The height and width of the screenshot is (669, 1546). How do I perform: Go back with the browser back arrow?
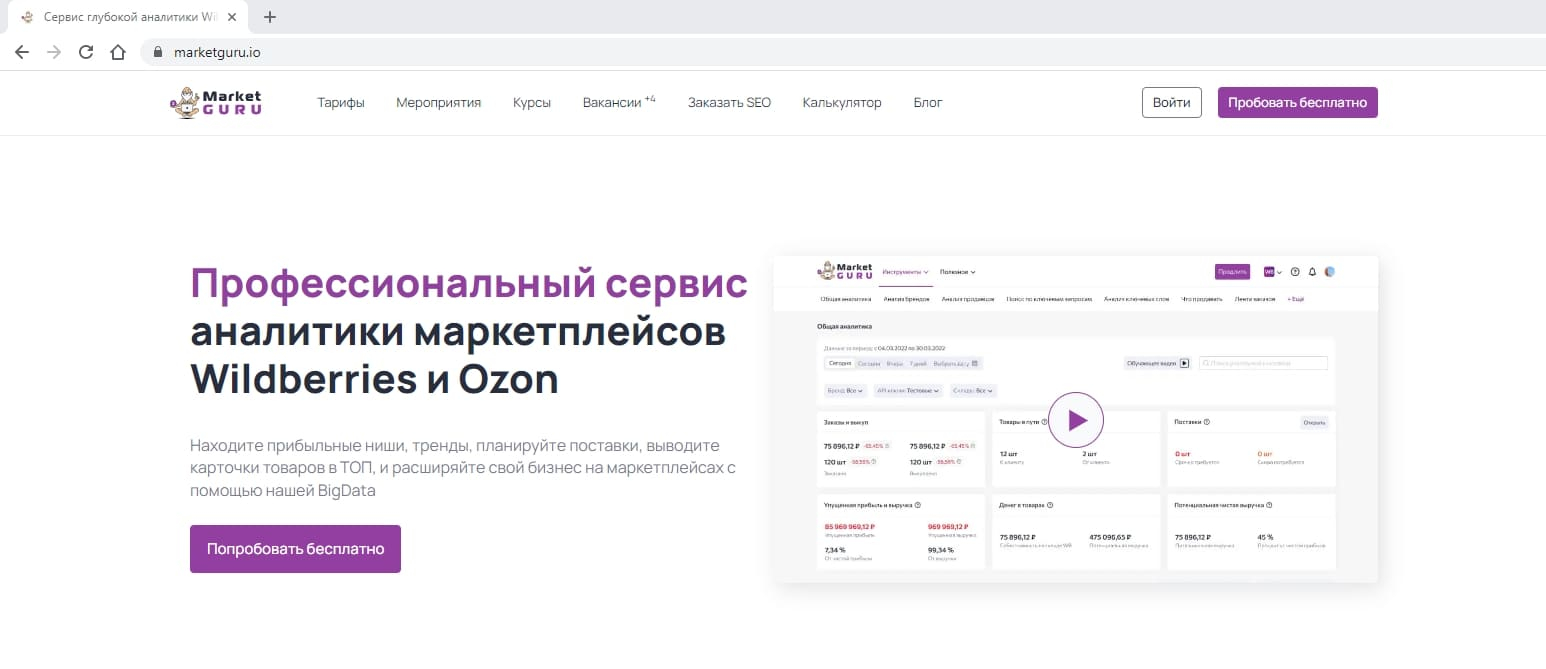(x=22, y=52)
